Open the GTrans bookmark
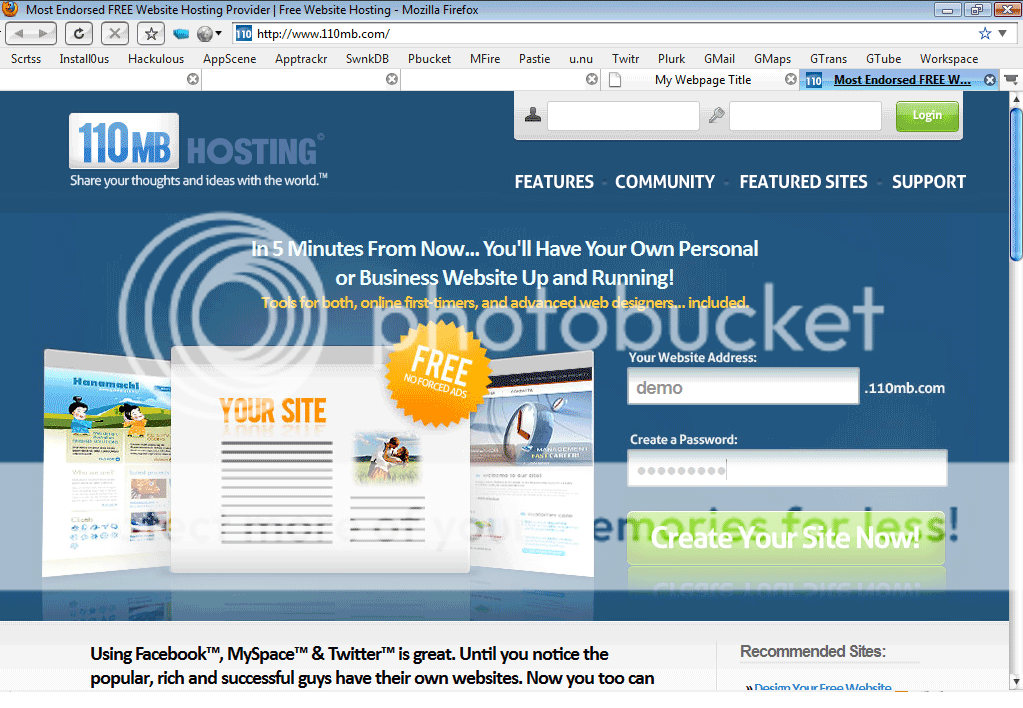Screen dimensions: 1023x708 click(829, 59)
